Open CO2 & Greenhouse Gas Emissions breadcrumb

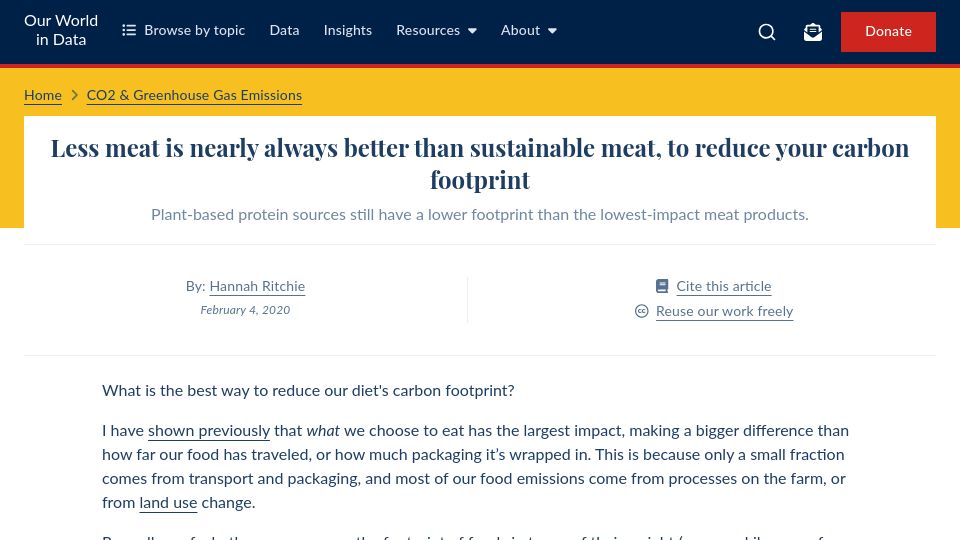coord(194,96)
